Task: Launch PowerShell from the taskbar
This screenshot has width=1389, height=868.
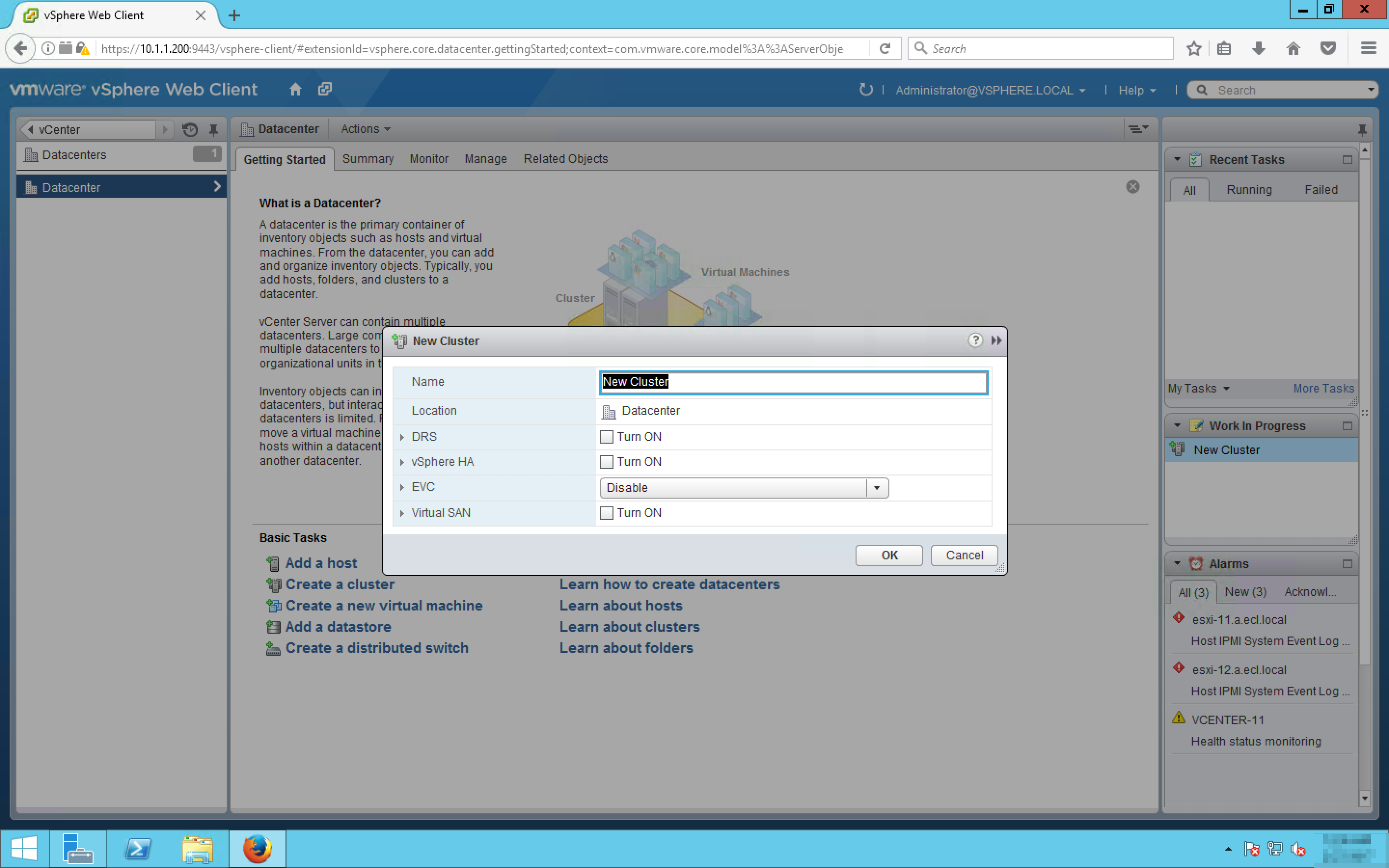Action: pyautogui.click(x=138, y=849)
